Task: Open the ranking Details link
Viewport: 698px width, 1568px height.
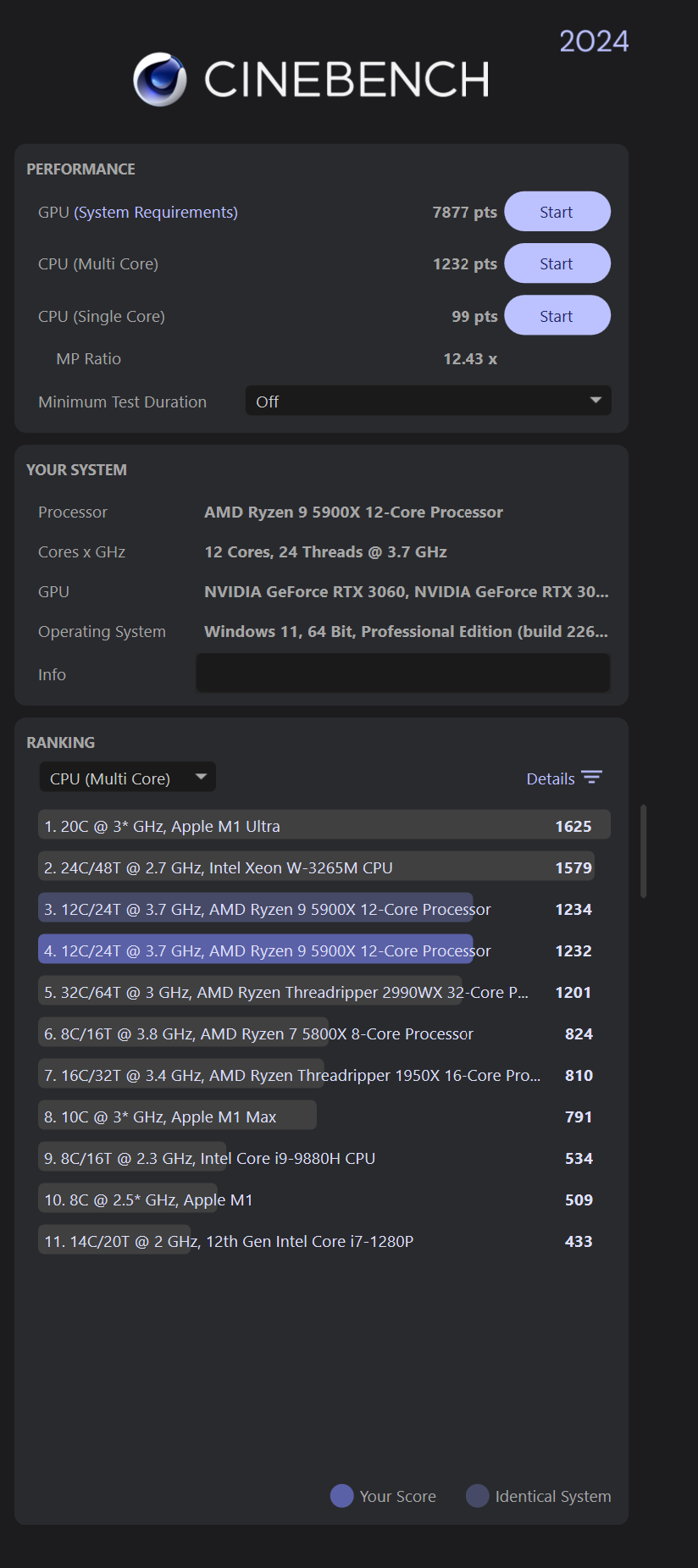Action: coord(551,778)
